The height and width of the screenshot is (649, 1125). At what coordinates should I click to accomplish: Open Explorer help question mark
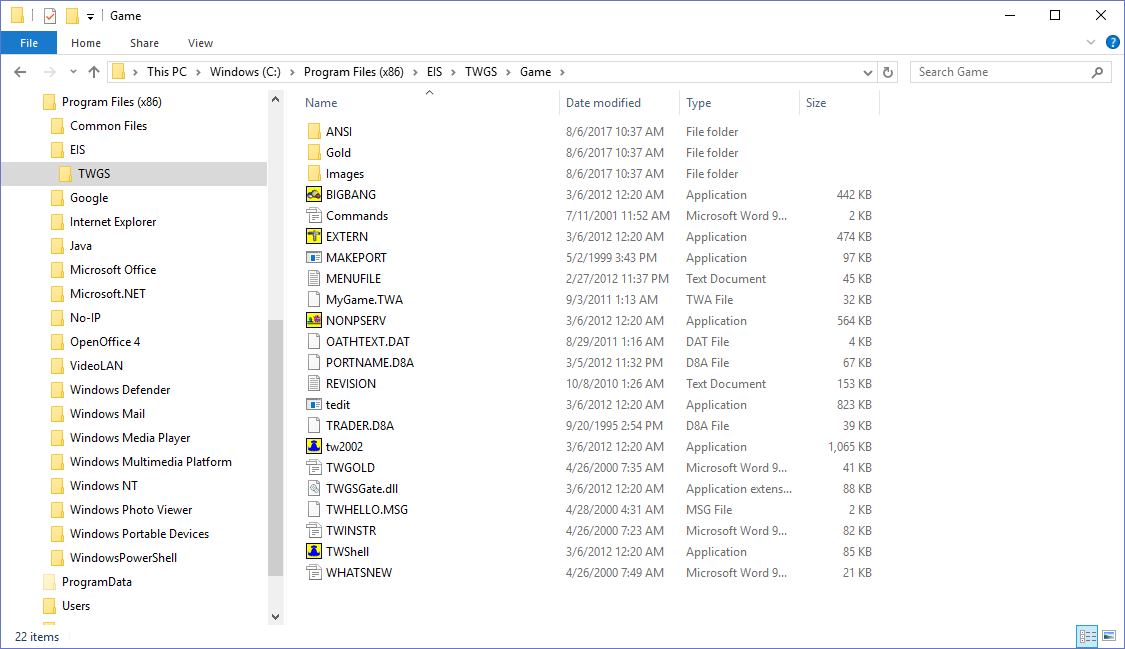[x=1113, y=42]
